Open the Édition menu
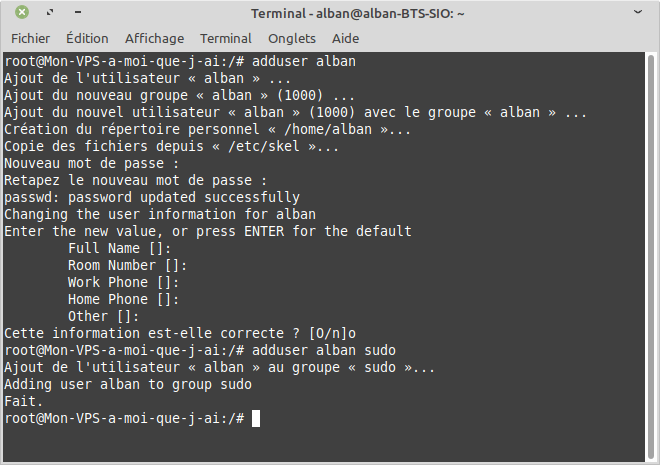 pos(87,39)
